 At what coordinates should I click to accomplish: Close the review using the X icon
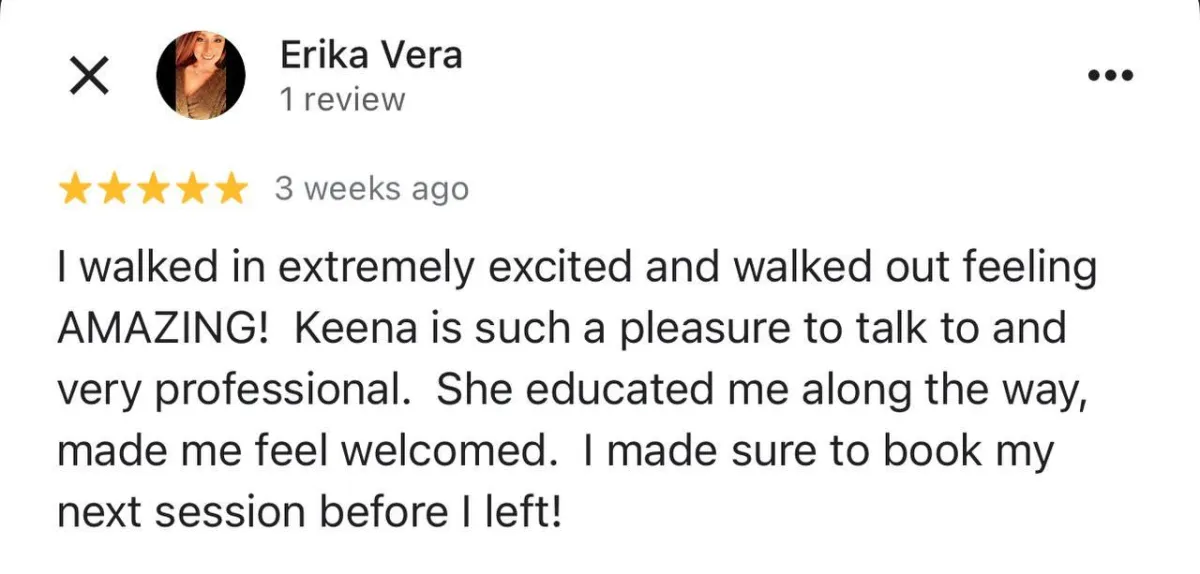(88, 77)
